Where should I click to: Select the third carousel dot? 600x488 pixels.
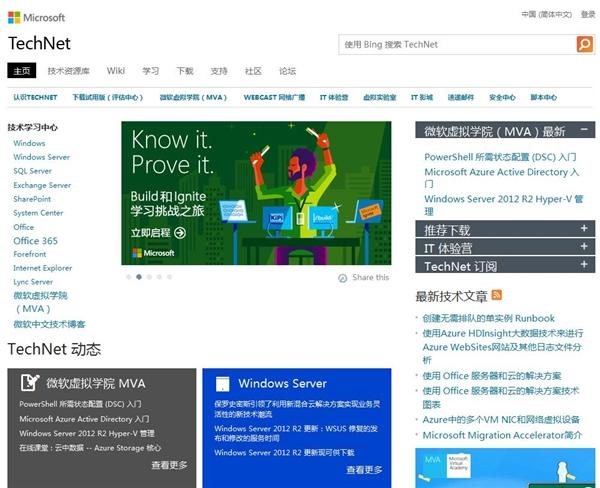click(x=149, y=277)
